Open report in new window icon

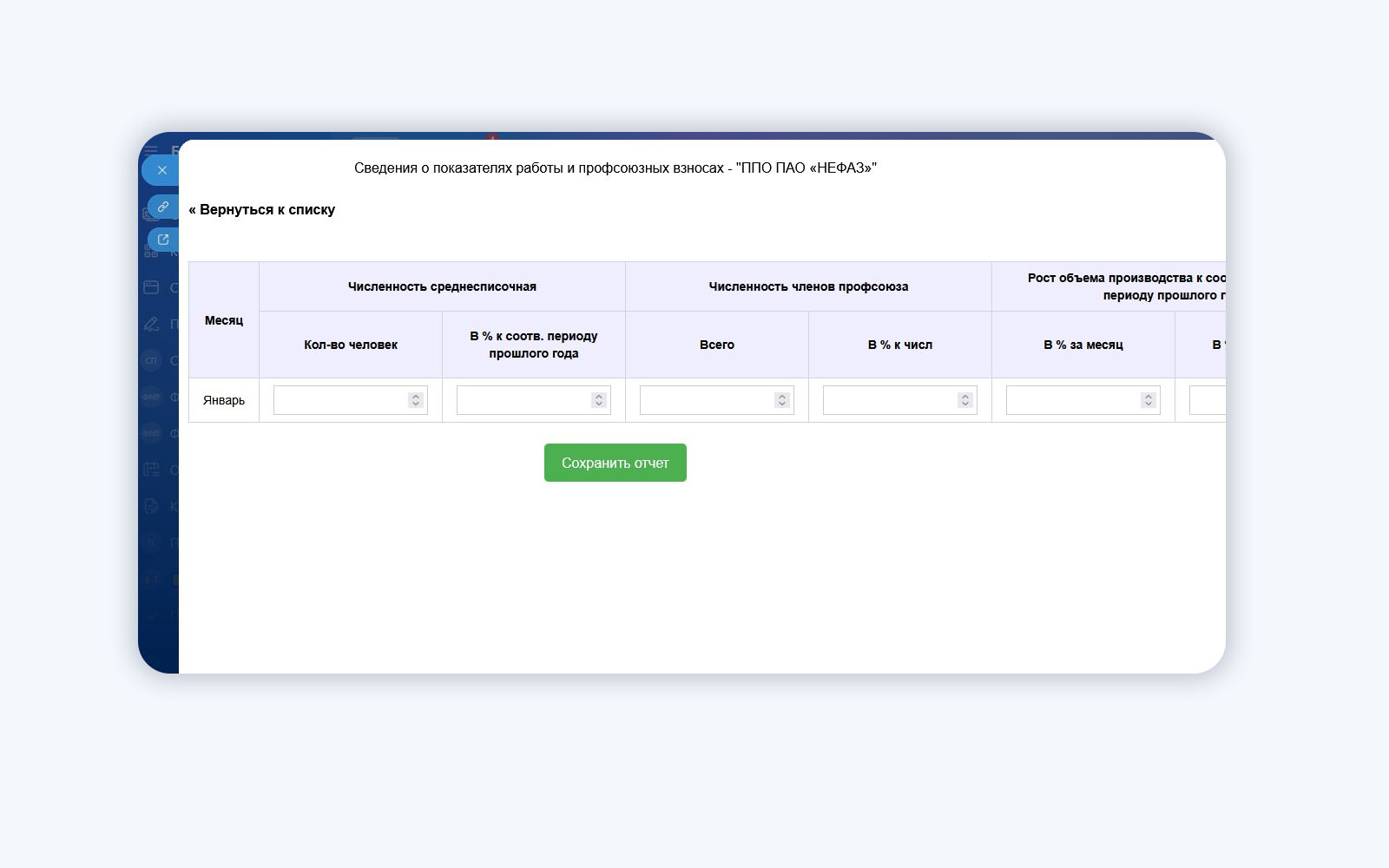coord(163,239)
